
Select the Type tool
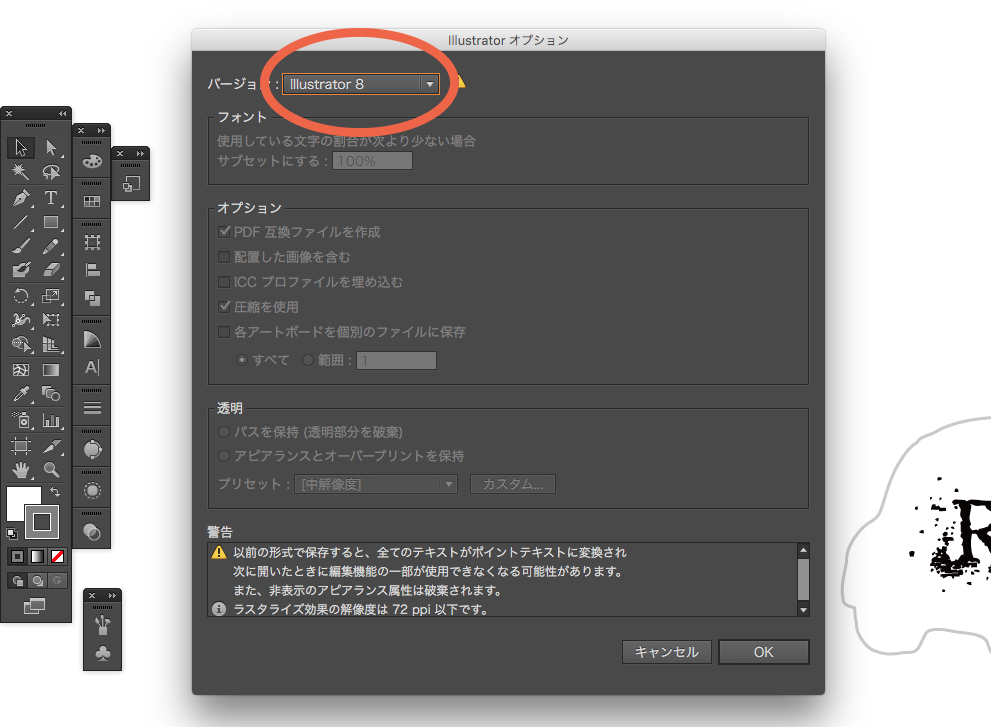pos(51,198)
